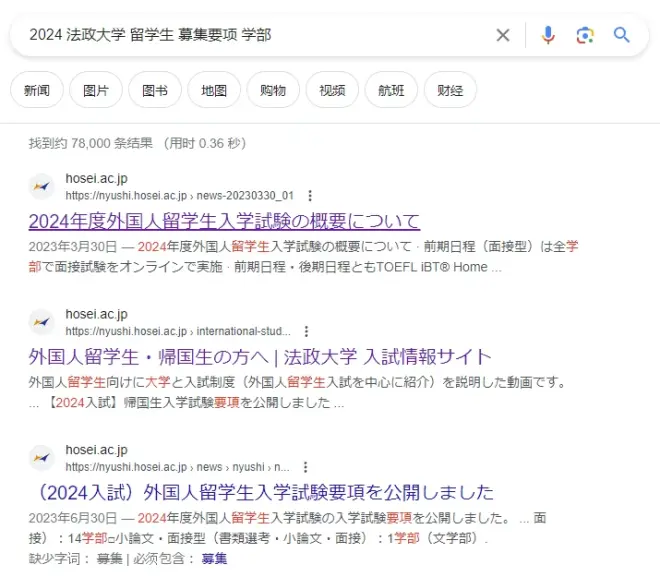Select the 视频 filter chip
The width and height of the screenshot is (660, 577).
point(332,90)
